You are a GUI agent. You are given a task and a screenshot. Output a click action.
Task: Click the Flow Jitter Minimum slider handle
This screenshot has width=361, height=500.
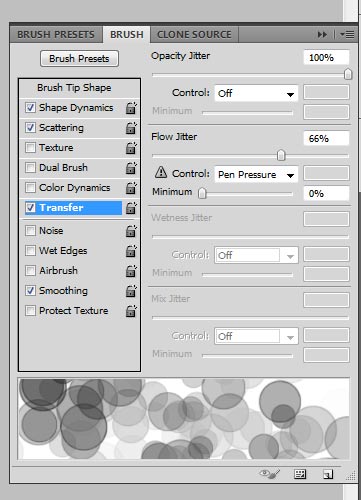[x=202, y=193]
